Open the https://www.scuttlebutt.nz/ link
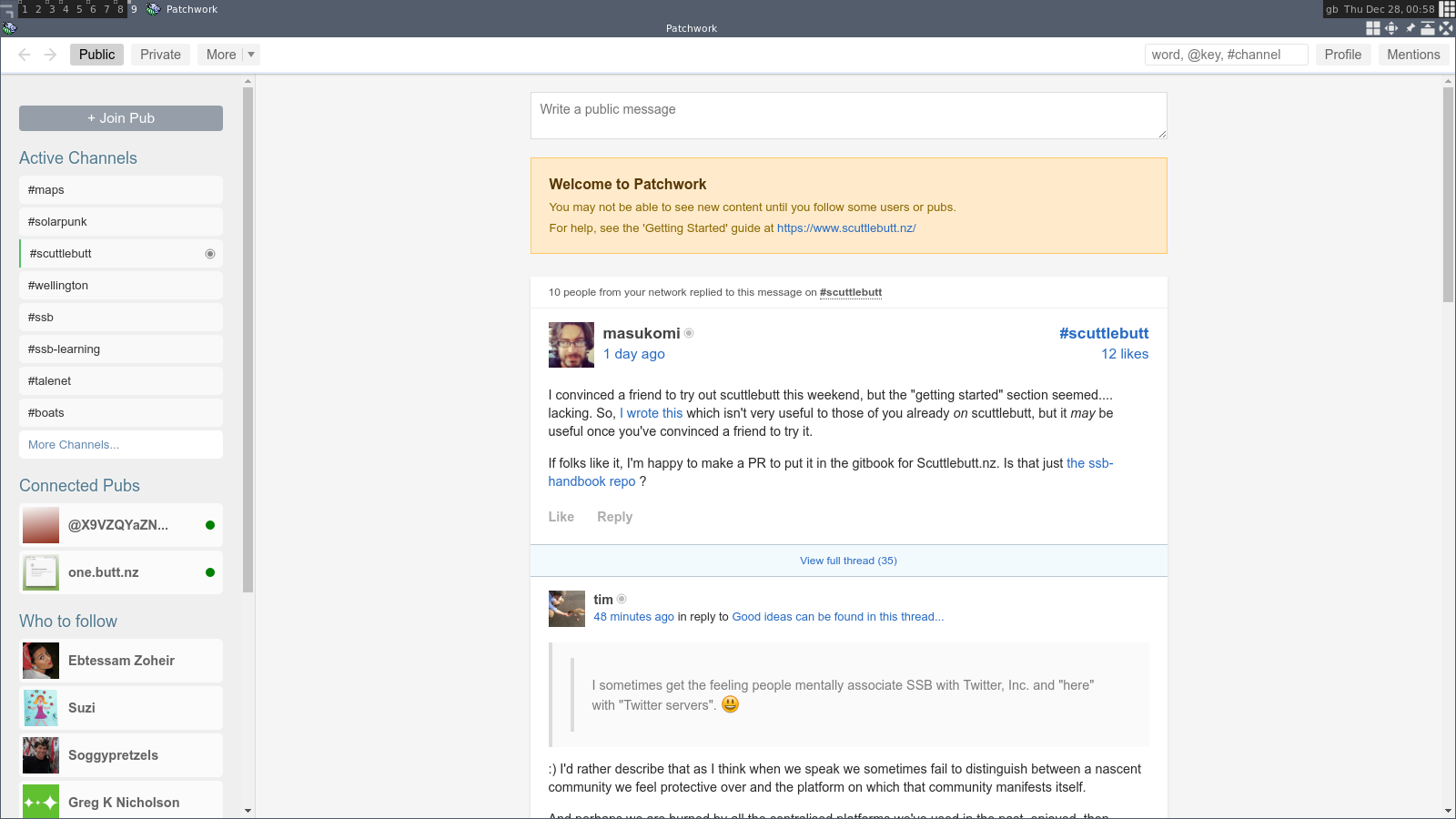 (846, 228)
